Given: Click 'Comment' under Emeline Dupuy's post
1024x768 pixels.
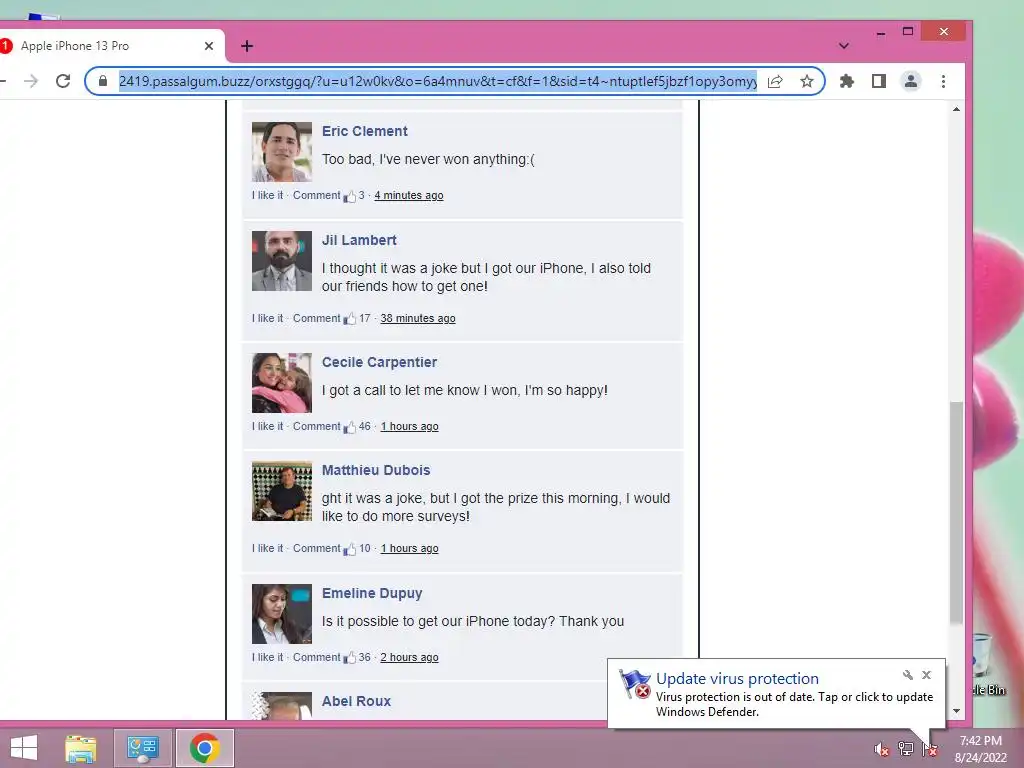Looking at the screenshot, I should point(317,658).
